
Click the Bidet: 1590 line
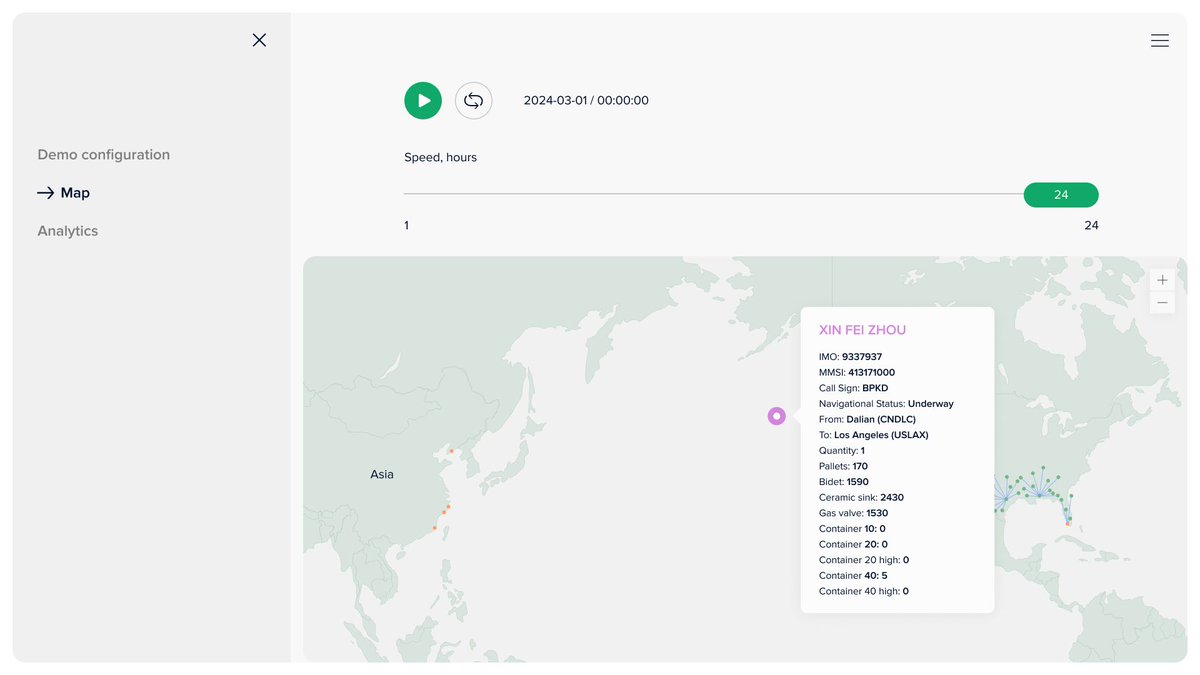click(x=844, y=482)
